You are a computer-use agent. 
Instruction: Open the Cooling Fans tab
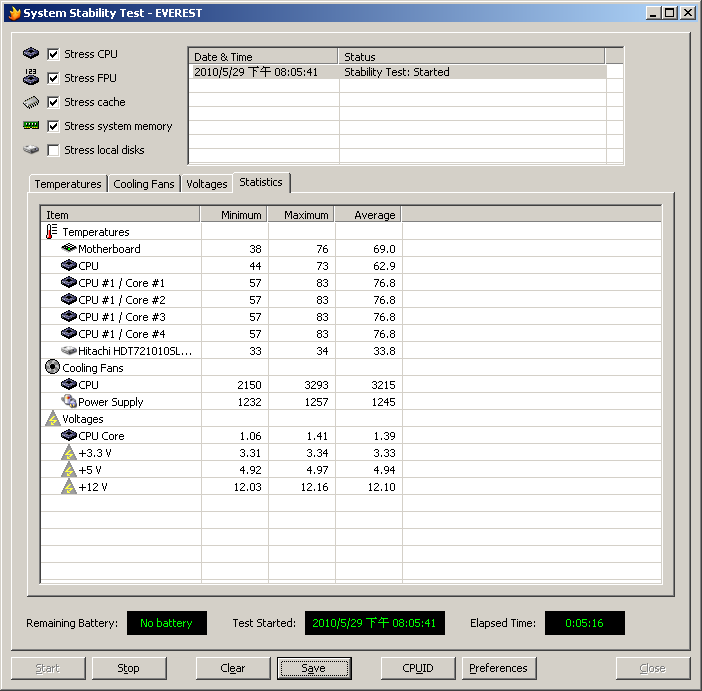pyautogui.click(x=144, y=184)
